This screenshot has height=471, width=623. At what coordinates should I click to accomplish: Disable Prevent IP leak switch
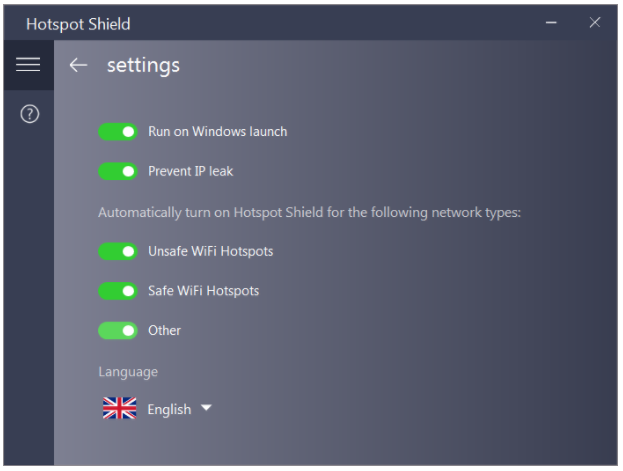coord(118,171)
